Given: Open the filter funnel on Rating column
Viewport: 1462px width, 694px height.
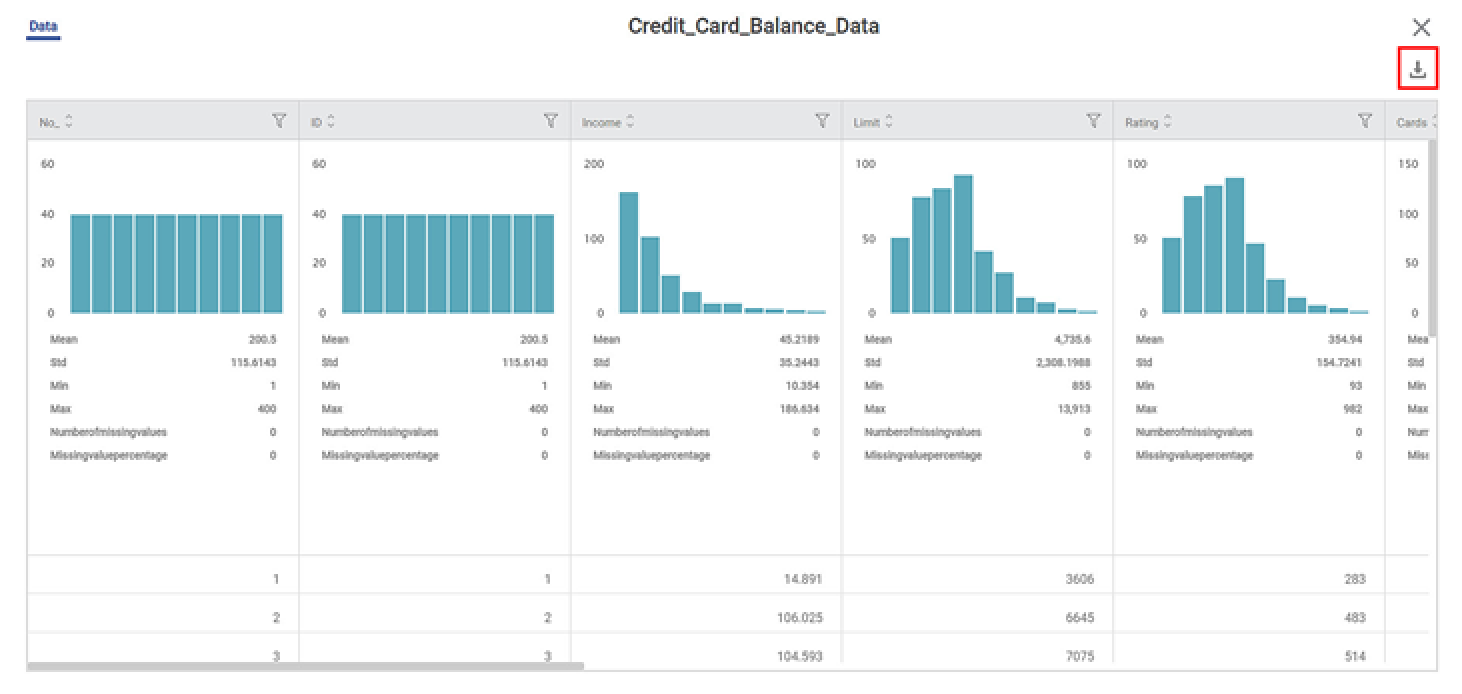Looking at the screenshot, I should coord(1366,121).
